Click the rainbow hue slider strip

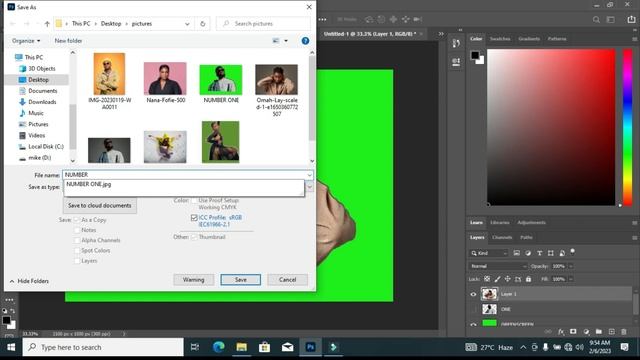pyautogui.click(x=627, y=127)
